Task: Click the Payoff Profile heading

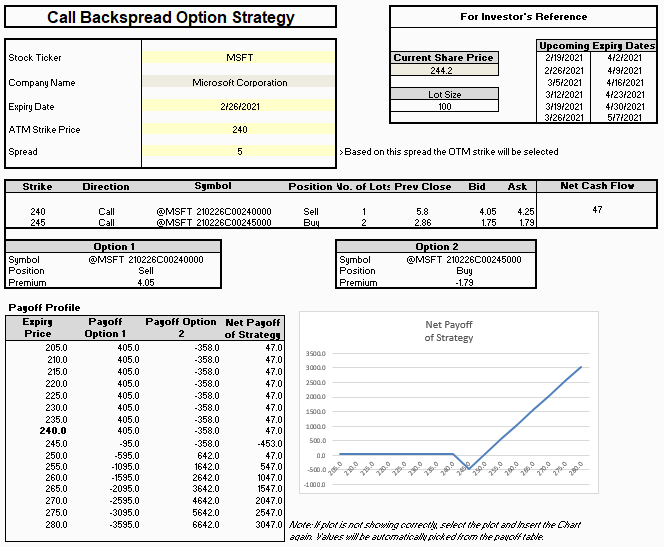Action: [x=44, y=307]
